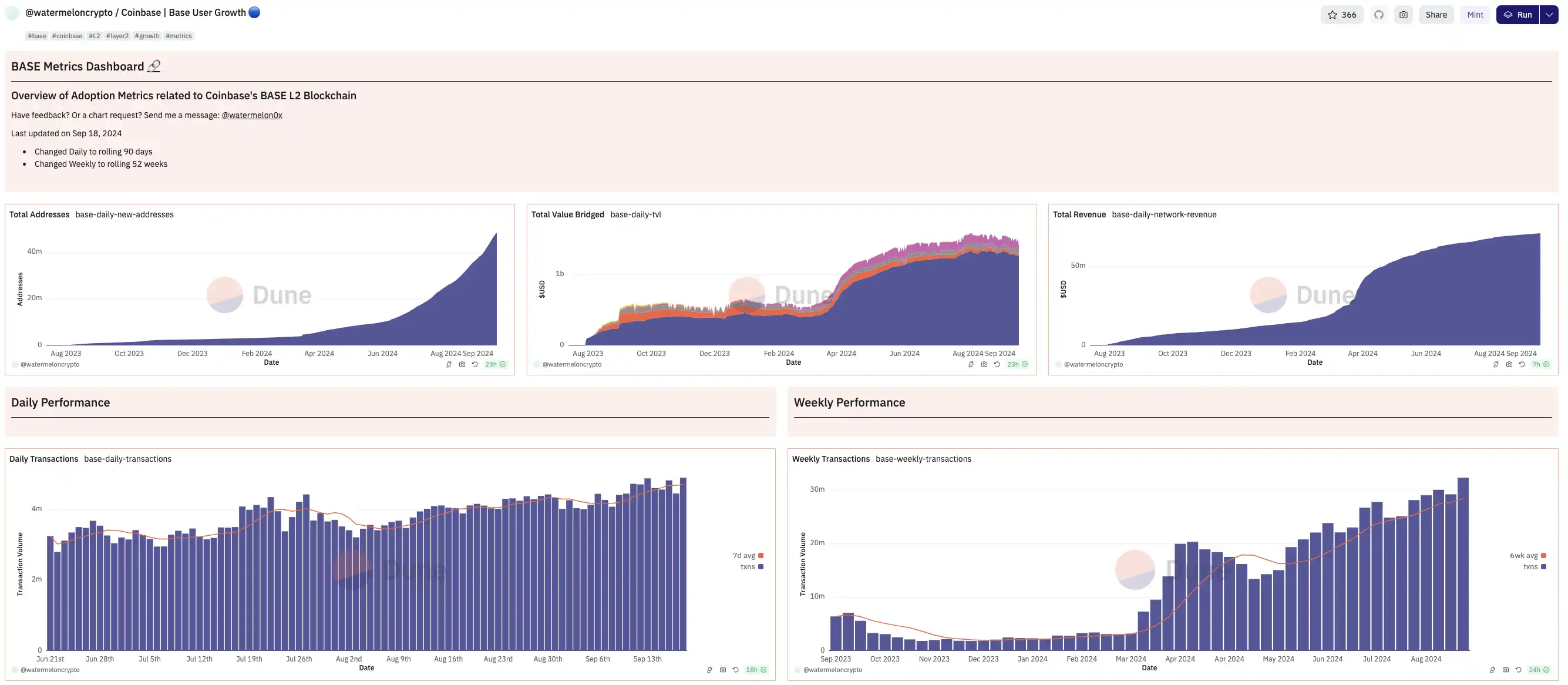Viewport: 1568px width, 685px height.
Task: Open base-daily-tvl query title link
Action: [635, 214]
